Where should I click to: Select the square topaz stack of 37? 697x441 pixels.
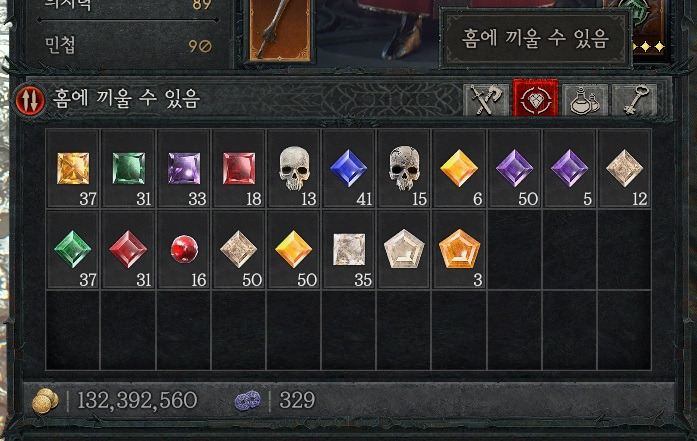(73, 168)
